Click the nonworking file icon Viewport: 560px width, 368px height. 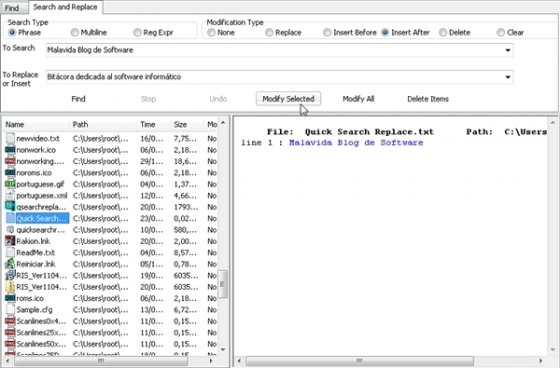click(10, 161)
